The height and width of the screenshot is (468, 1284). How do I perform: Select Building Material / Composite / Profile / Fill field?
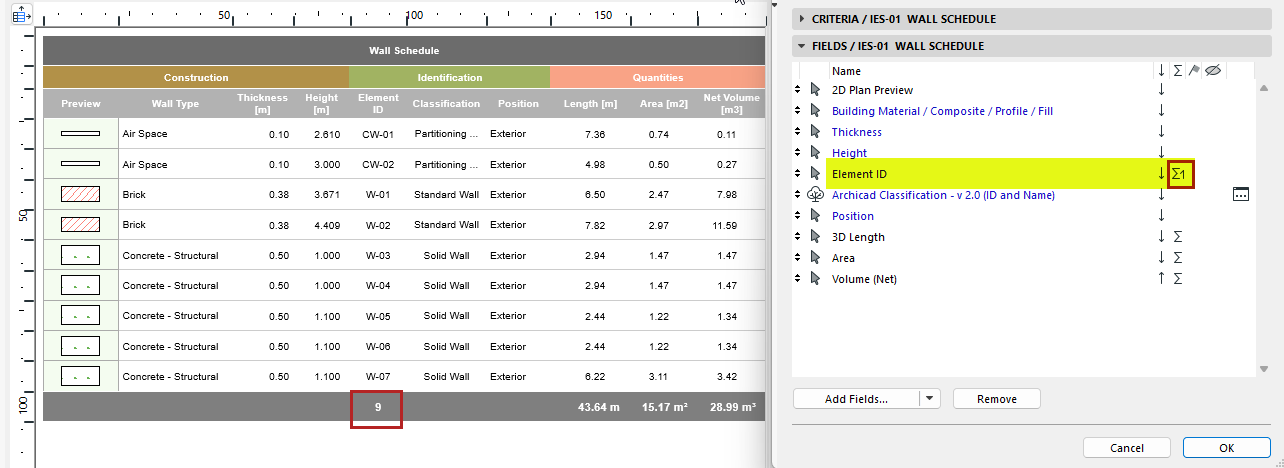click(942, 111)
